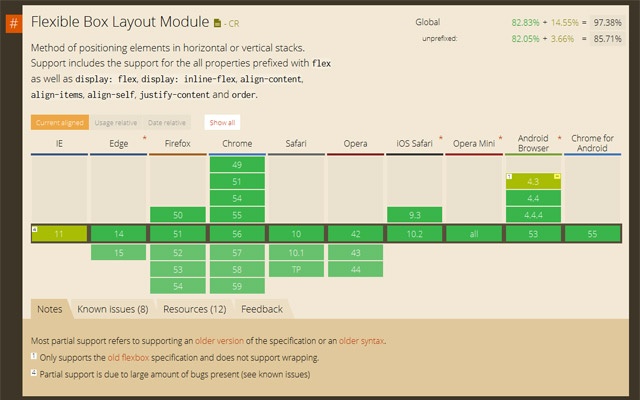Click the 85.71% unprefixed total value
This screenshot has width=640, height=400.
click(x=607, y=39)
